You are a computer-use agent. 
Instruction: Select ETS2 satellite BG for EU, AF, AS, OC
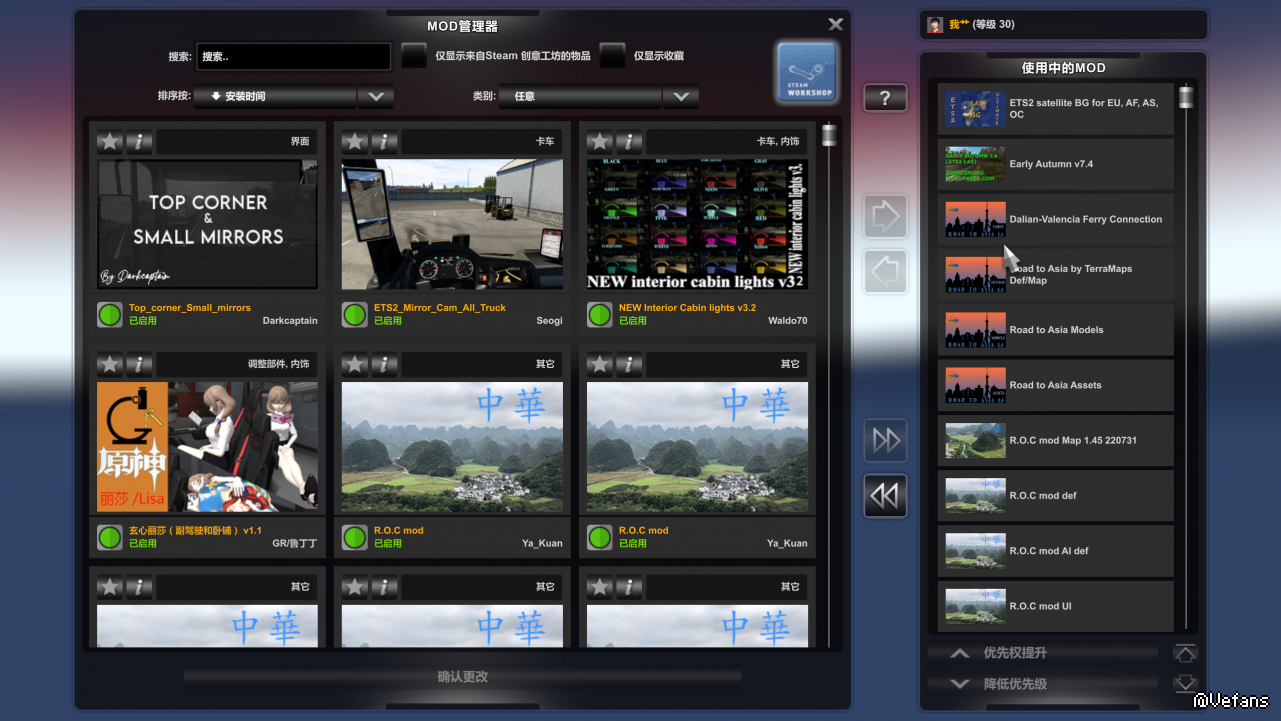pyautogui.click(x=1055, y=109)
